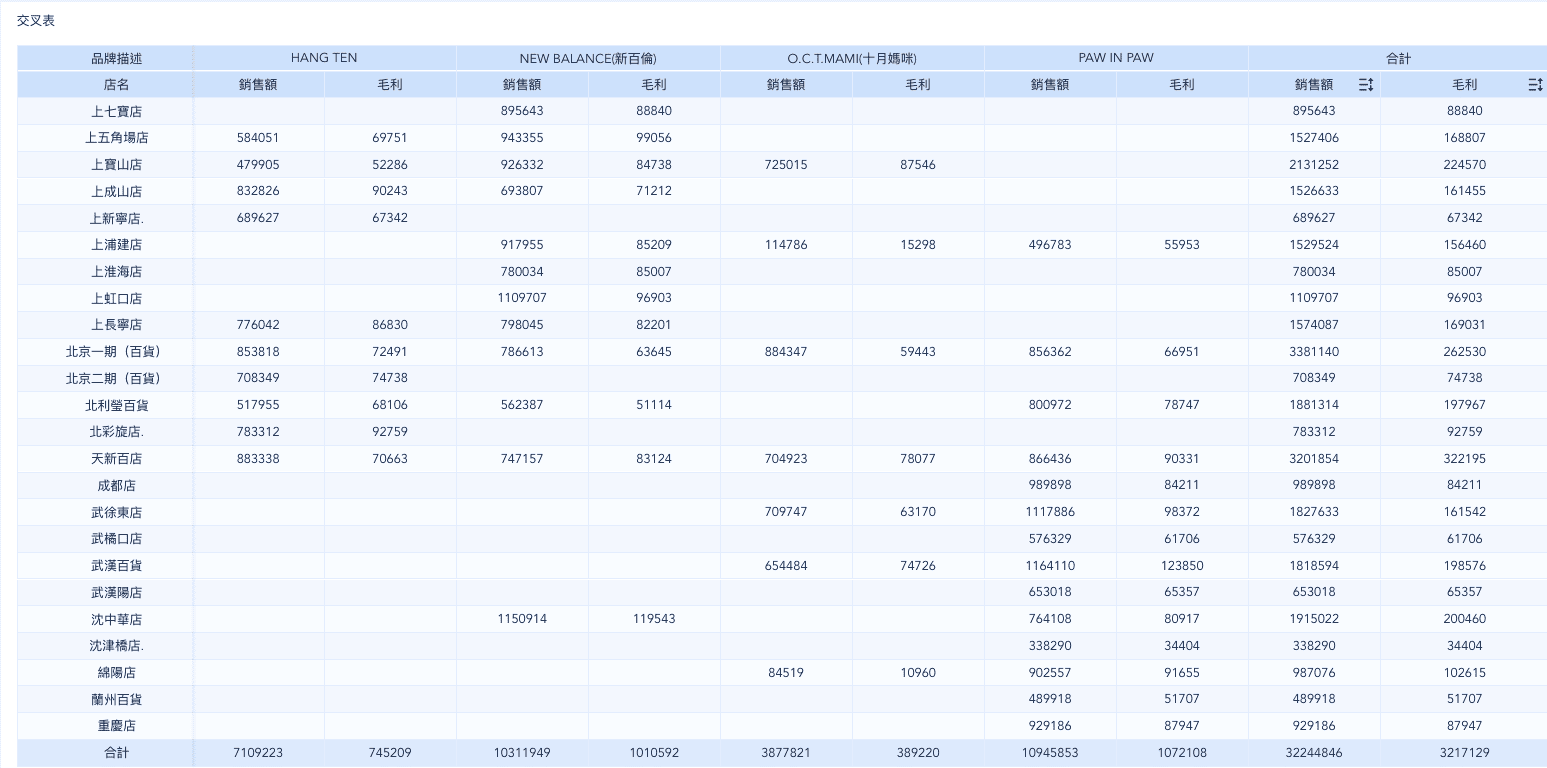The width and height of the screenshot is (1547, 768).
Task: Sort by the 合計 銷售額 column icon
Action: pos(1366,85)
